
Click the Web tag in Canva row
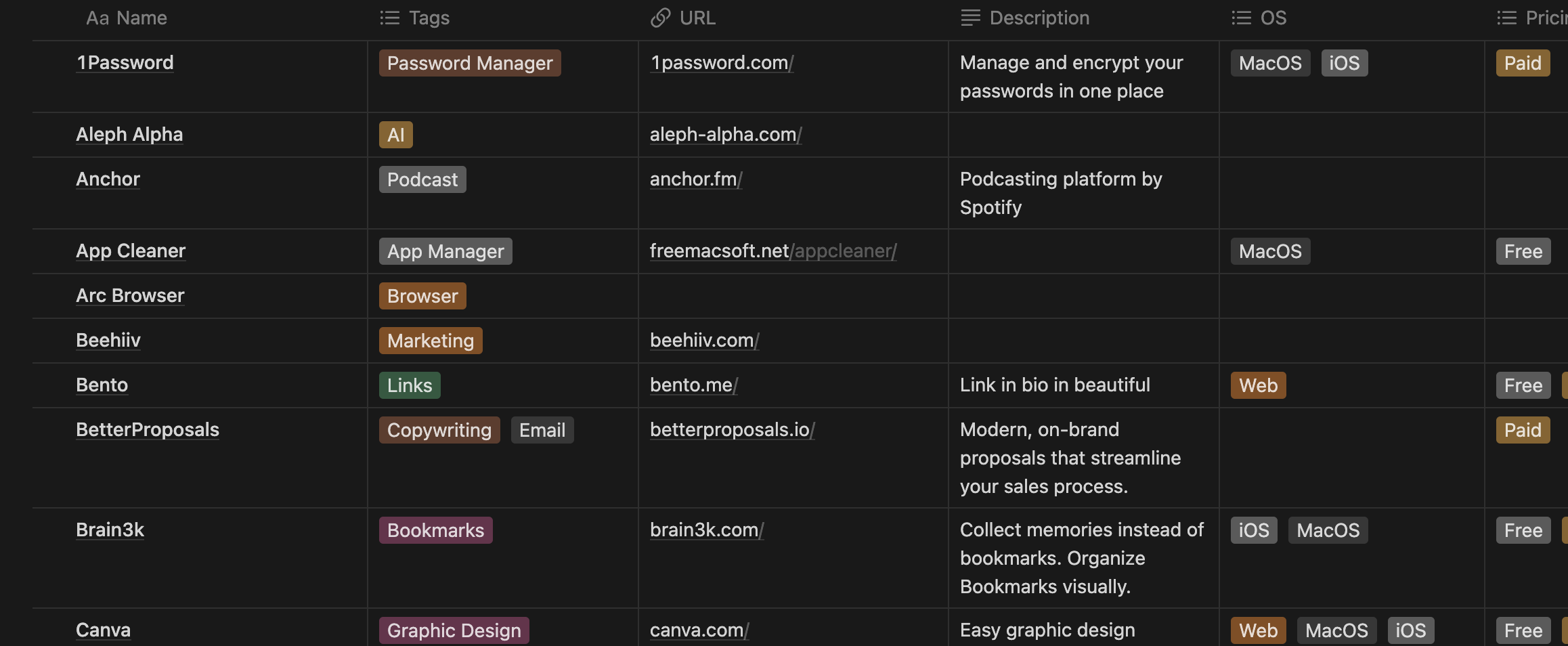[x=1259, y=630]
